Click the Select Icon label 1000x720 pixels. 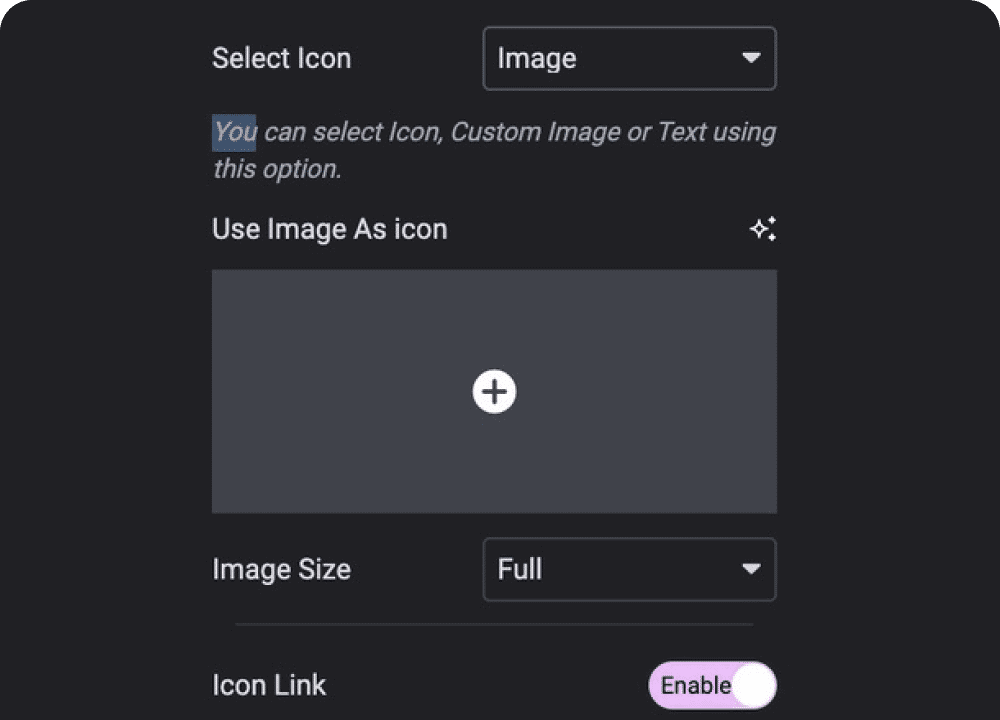281,59
